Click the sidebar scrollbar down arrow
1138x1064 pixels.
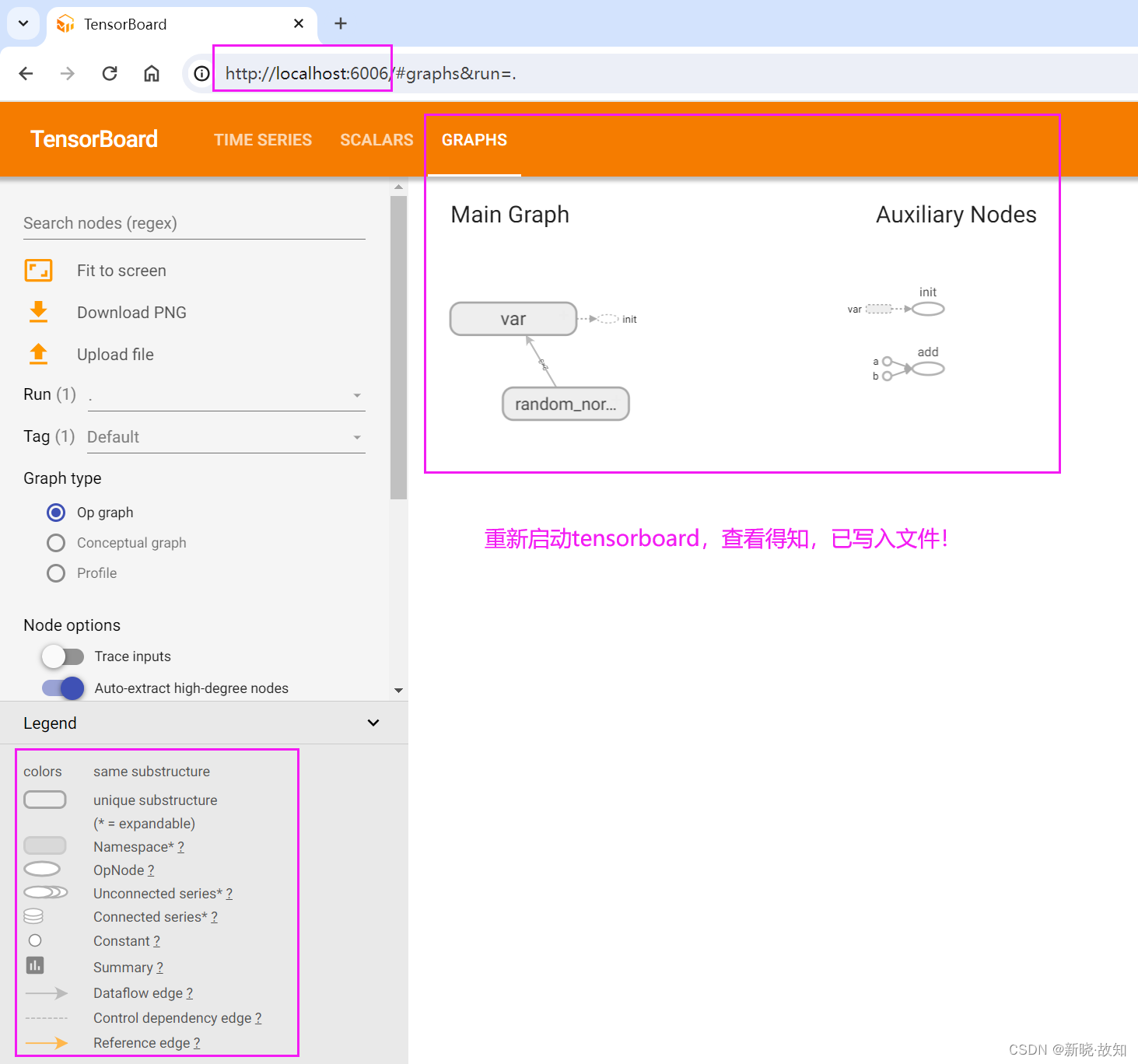[x=398, y=691]
